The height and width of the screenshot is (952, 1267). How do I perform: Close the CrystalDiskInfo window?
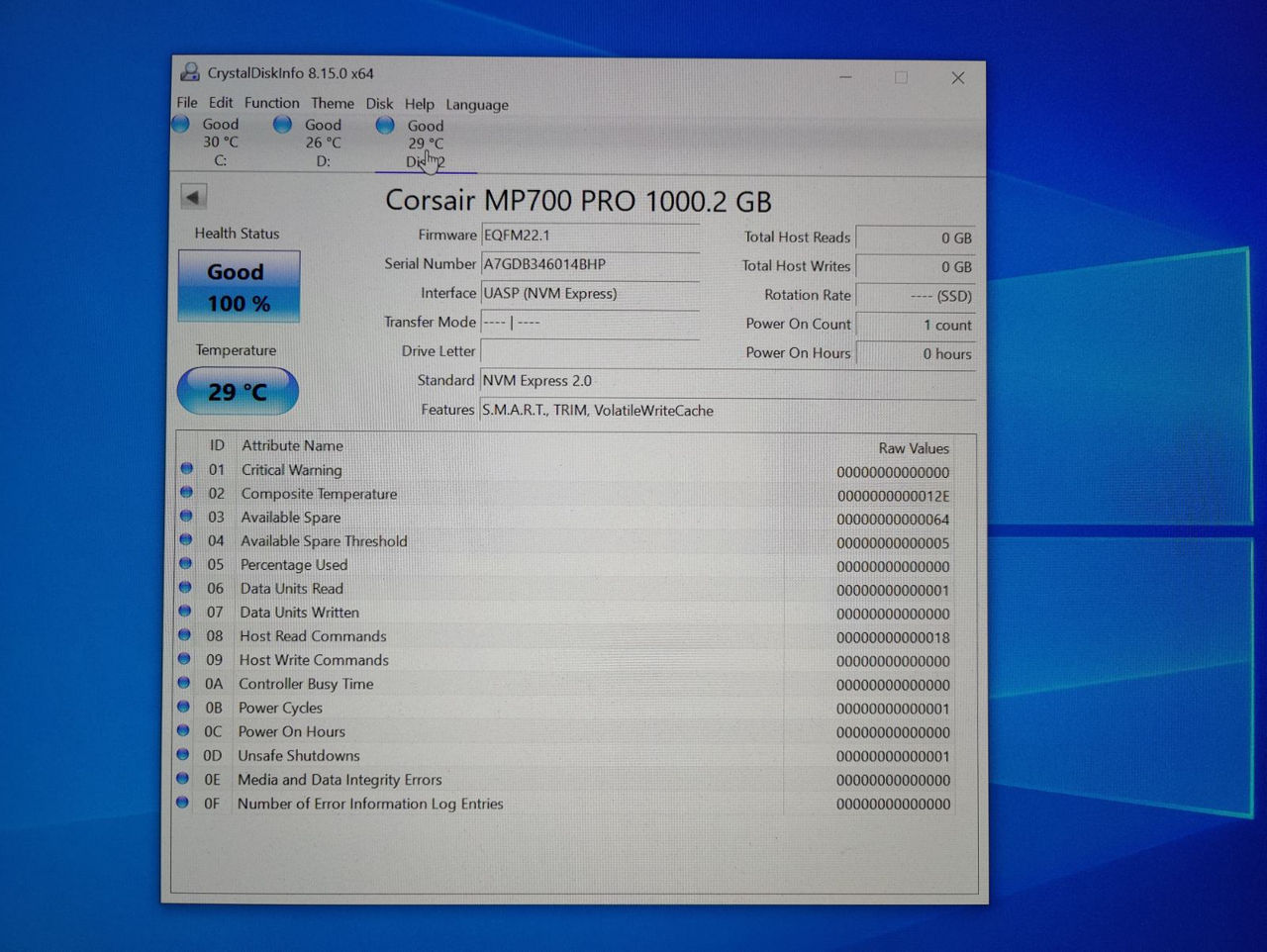957,77
